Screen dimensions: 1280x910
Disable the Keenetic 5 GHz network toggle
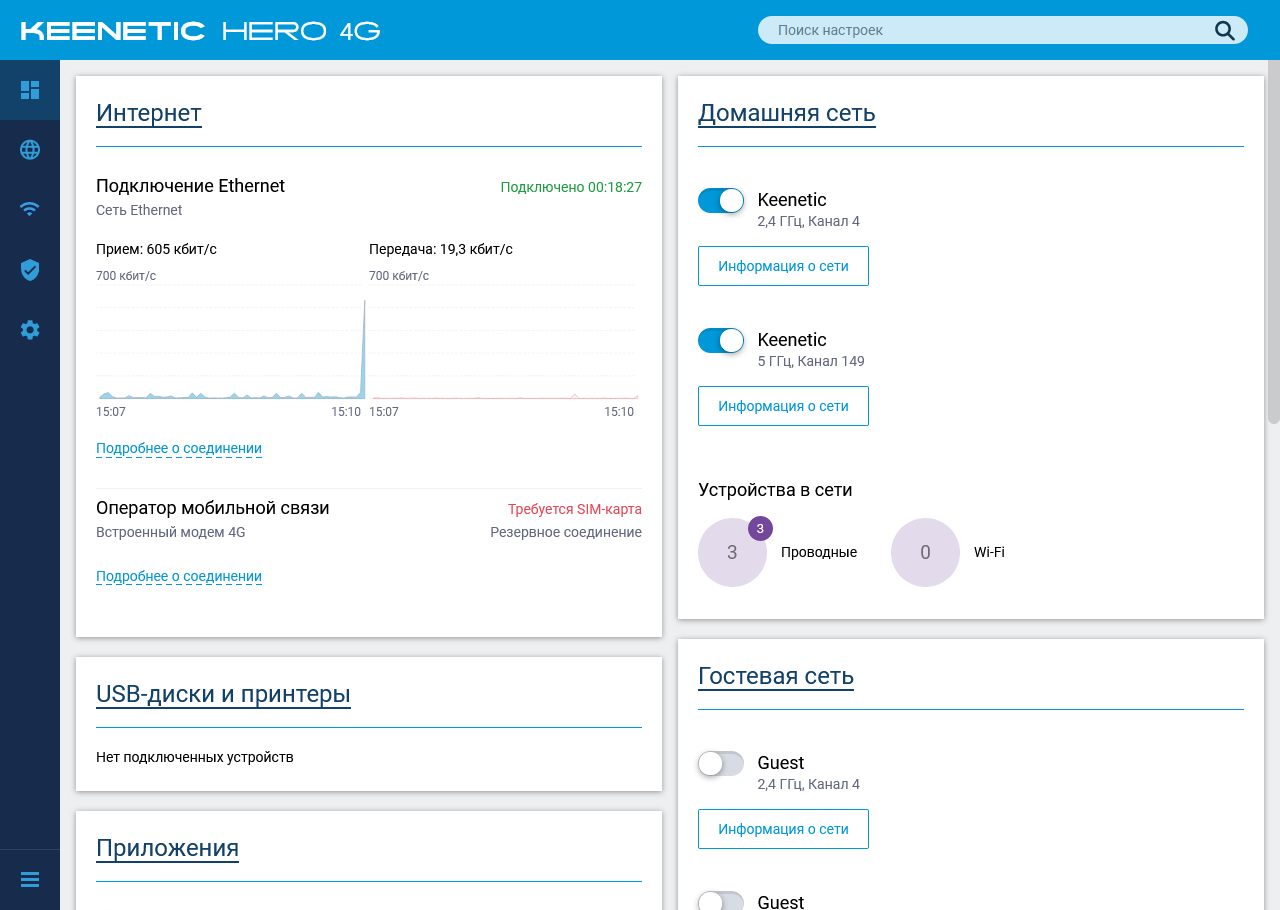point(721,340)
